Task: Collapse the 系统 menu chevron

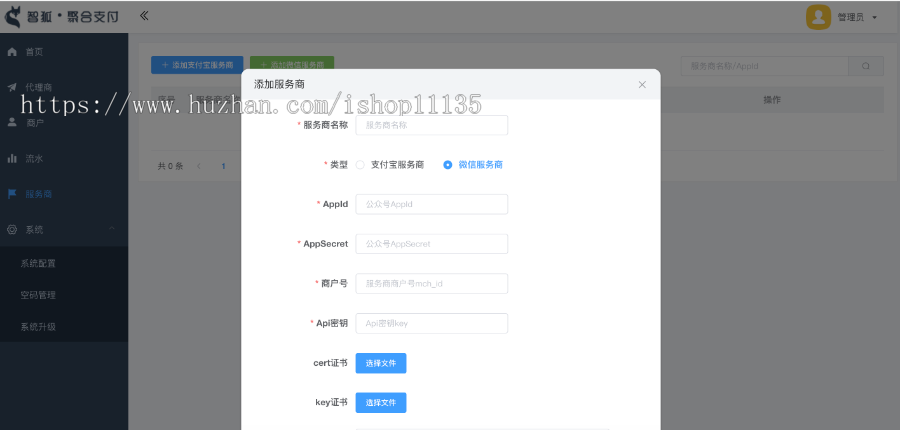Action: point(111,229)
